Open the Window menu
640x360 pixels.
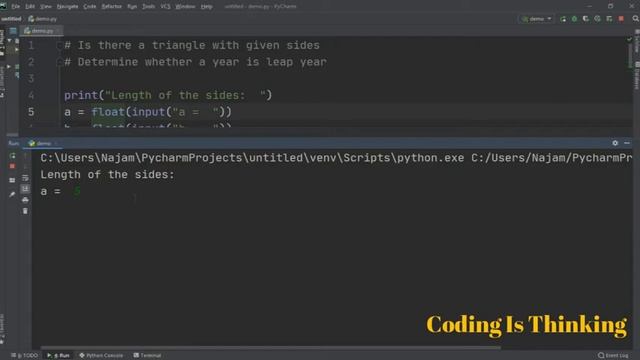[185, 7]
